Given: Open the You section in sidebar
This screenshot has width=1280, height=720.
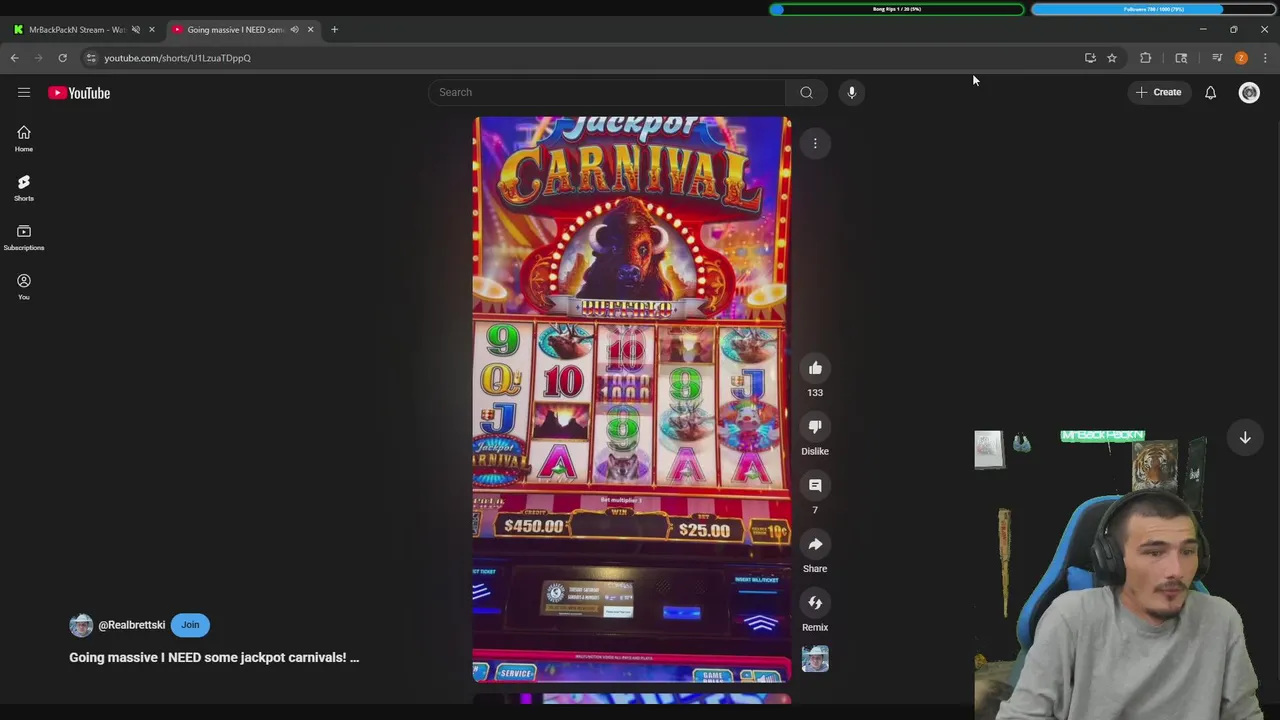Looking at the screenshot, I should [24, 287].
